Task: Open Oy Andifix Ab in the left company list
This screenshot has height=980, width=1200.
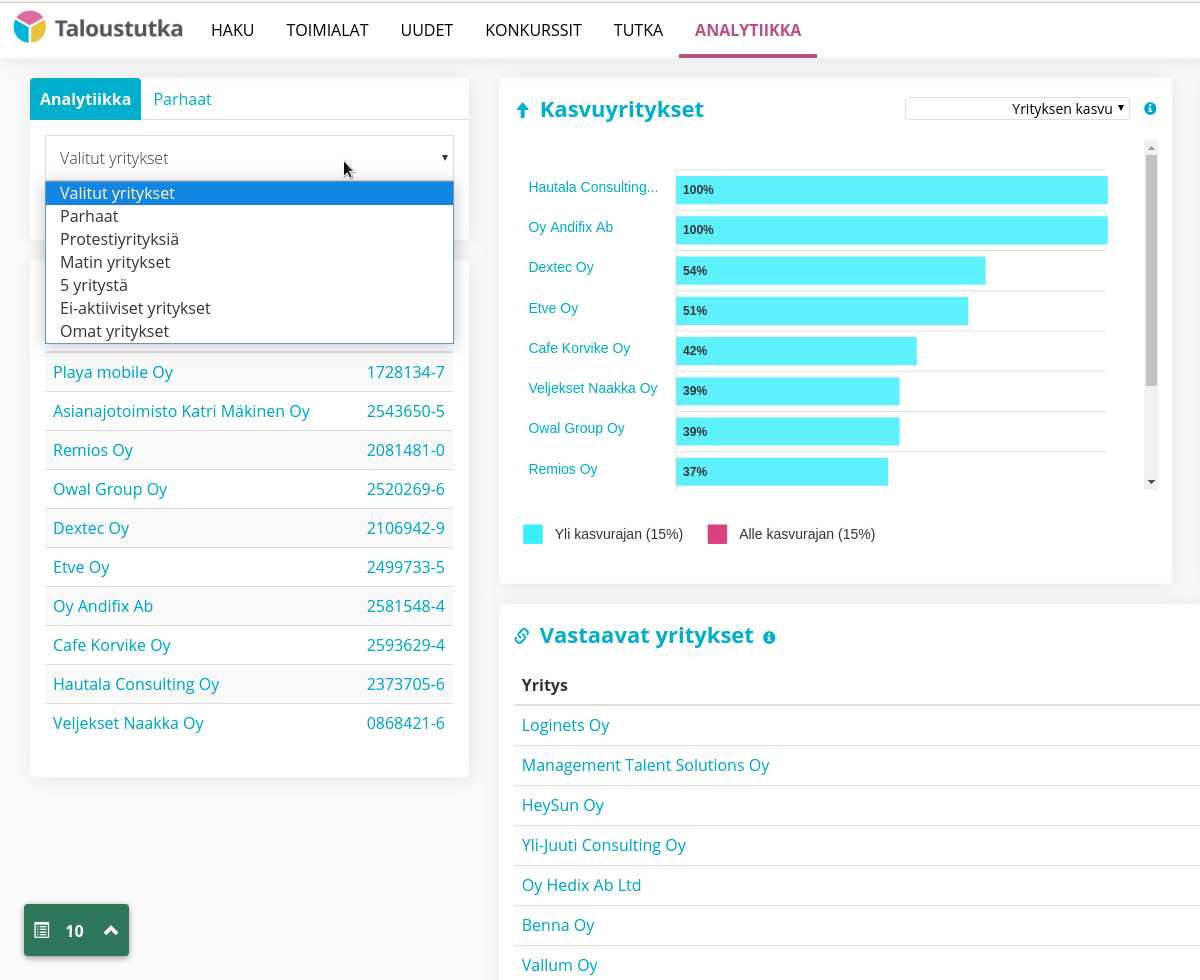Action: coord(103,606)
